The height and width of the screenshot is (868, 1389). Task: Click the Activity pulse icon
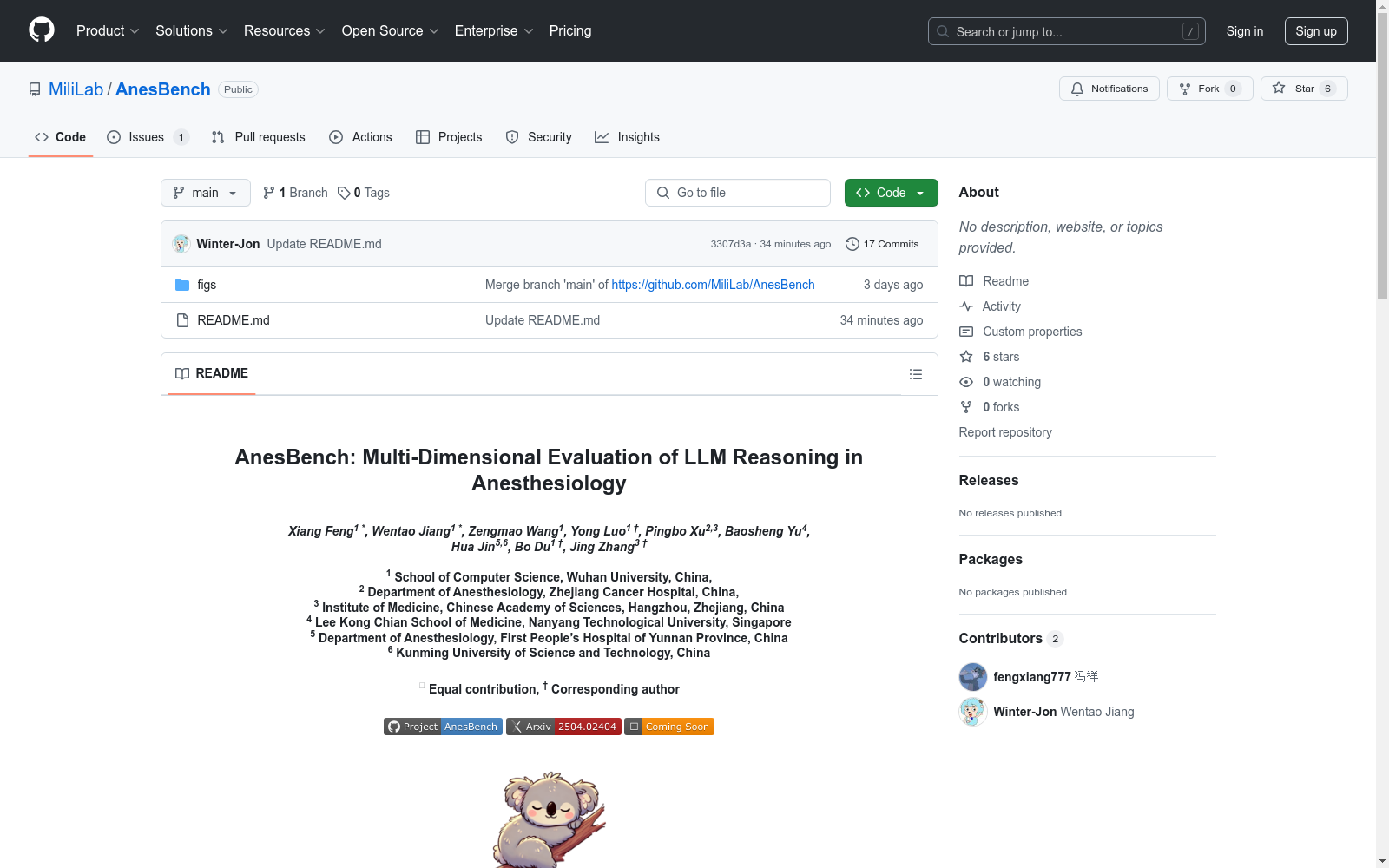click(966, 306)
